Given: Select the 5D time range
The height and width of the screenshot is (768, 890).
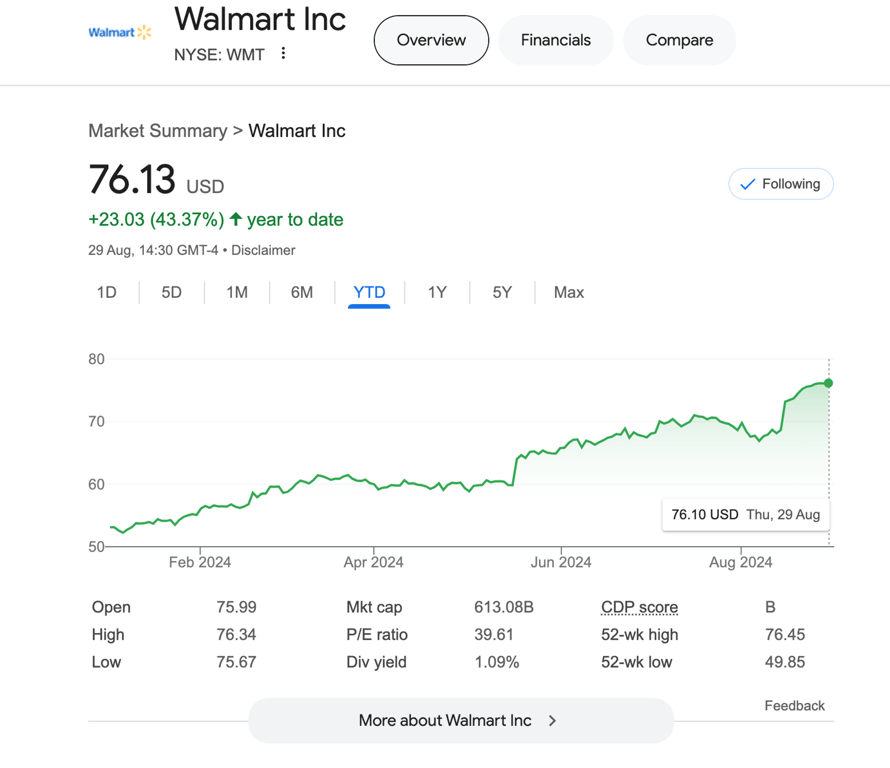Looking at the screenshot, I should pyautogui.click(x=172, y=292).
